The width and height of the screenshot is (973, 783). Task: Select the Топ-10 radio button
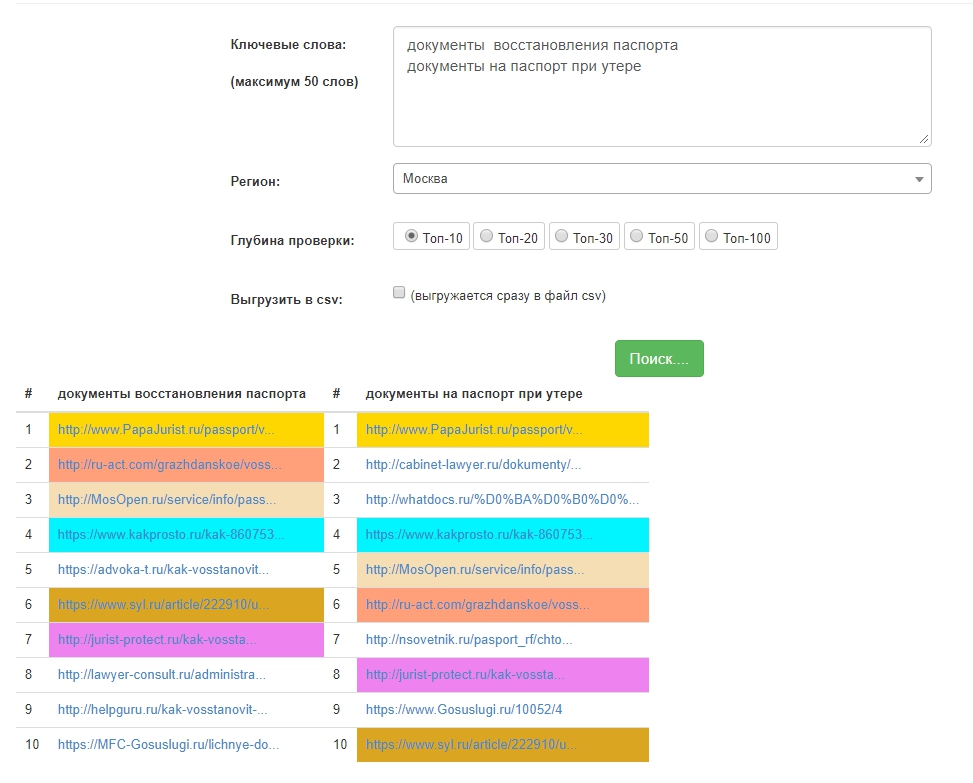(x=411, y=237)
